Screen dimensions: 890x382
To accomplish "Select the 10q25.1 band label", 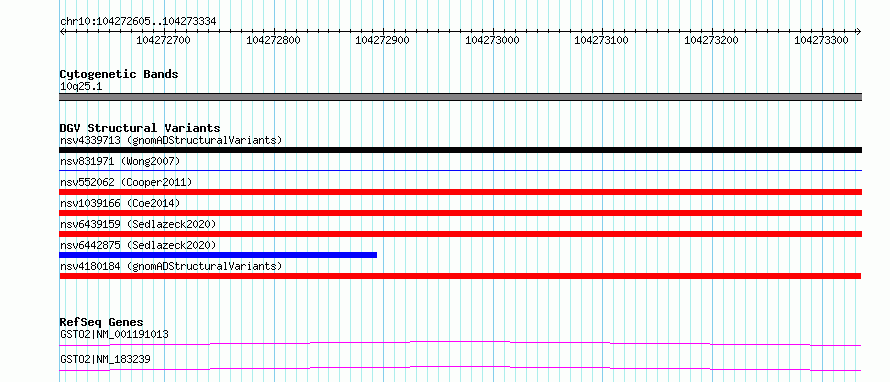I will pyautogui.click(x=81, y=87).
